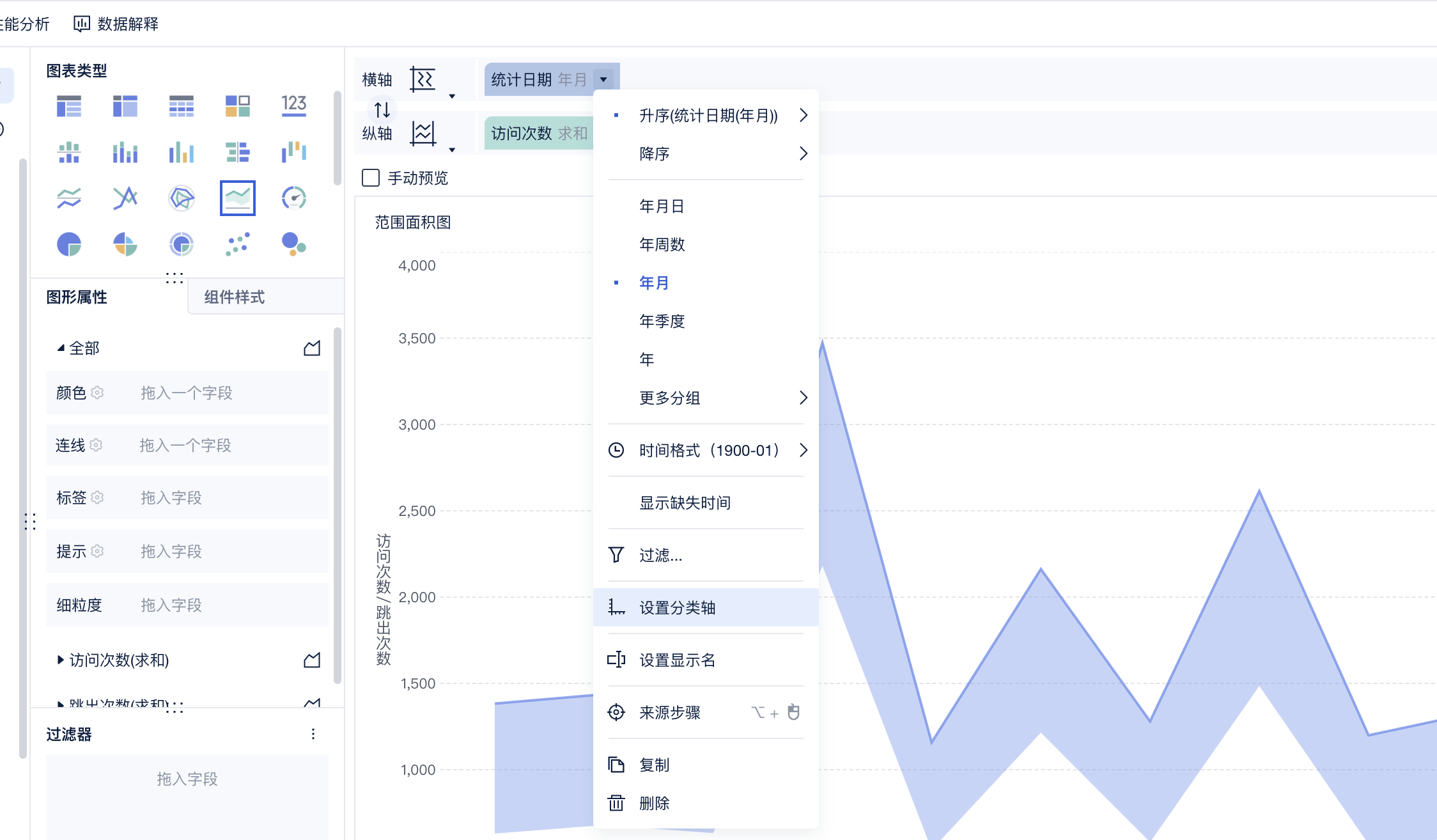This screenshot has height=840, width=1437.
Task: Open the 统计日期 field dropdown arrow
Action: (x=603, y=79)
